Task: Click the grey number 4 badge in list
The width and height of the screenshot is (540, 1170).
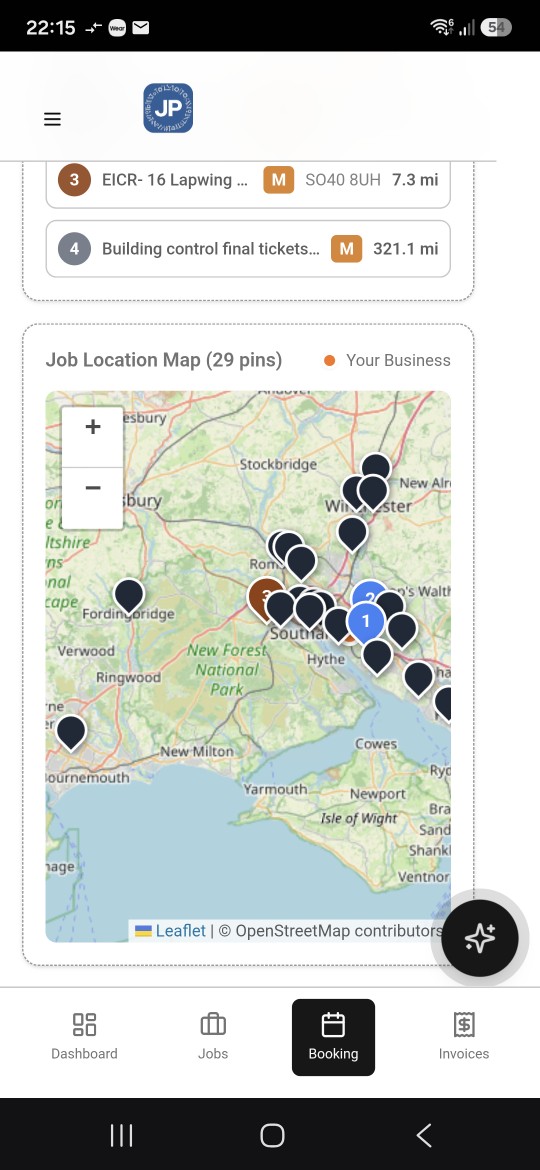Action: click(75, 248)
